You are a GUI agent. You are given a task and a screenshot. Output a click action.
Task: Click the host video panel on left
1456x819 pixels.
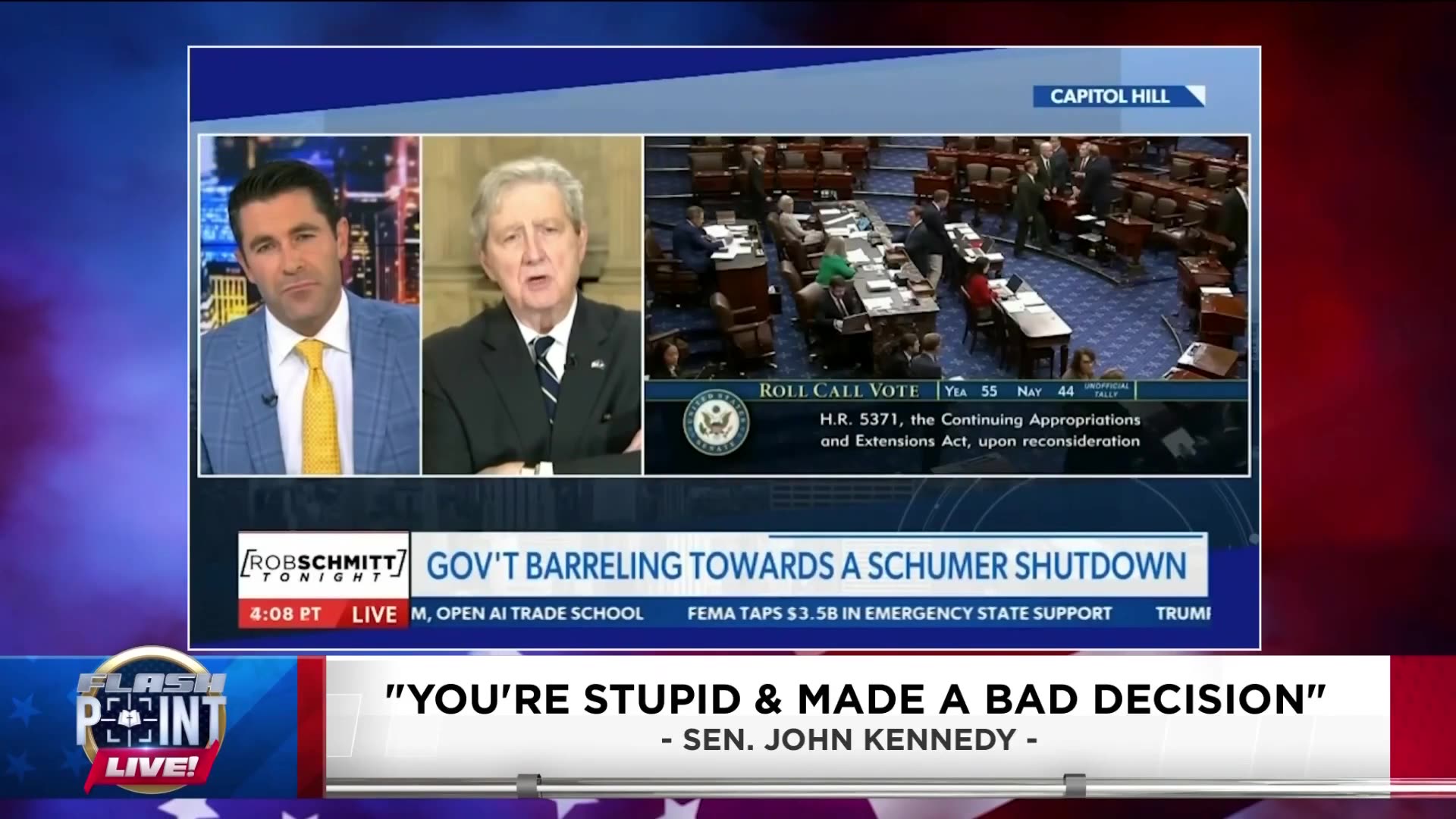(309, 305)
